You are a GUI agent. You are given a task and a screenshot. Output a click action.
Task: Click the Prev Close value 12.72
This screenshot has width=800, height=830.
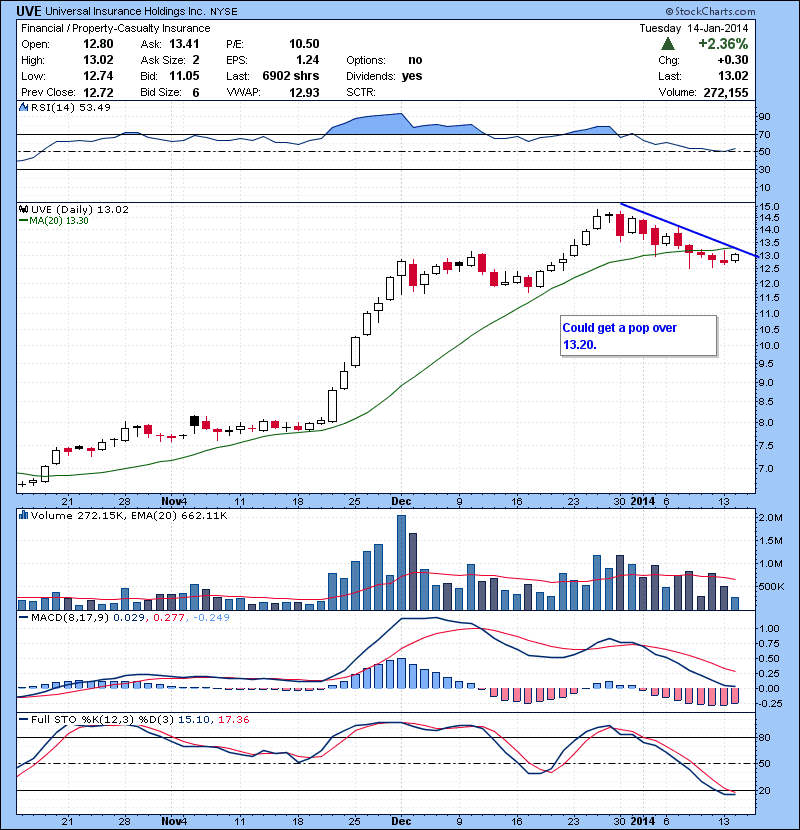click(98, 92)
